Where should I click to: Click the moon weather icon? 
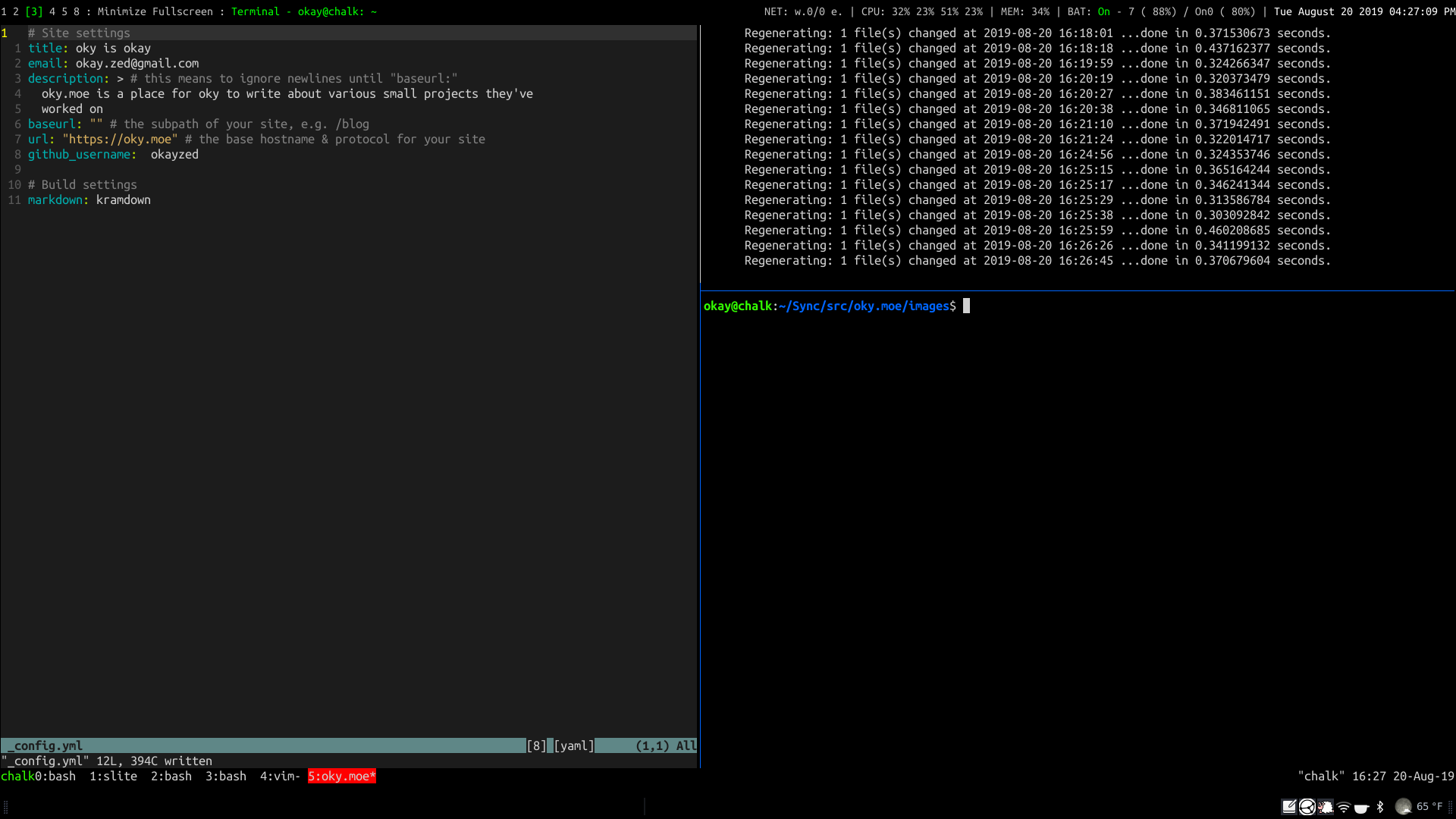click(1404, 807)
